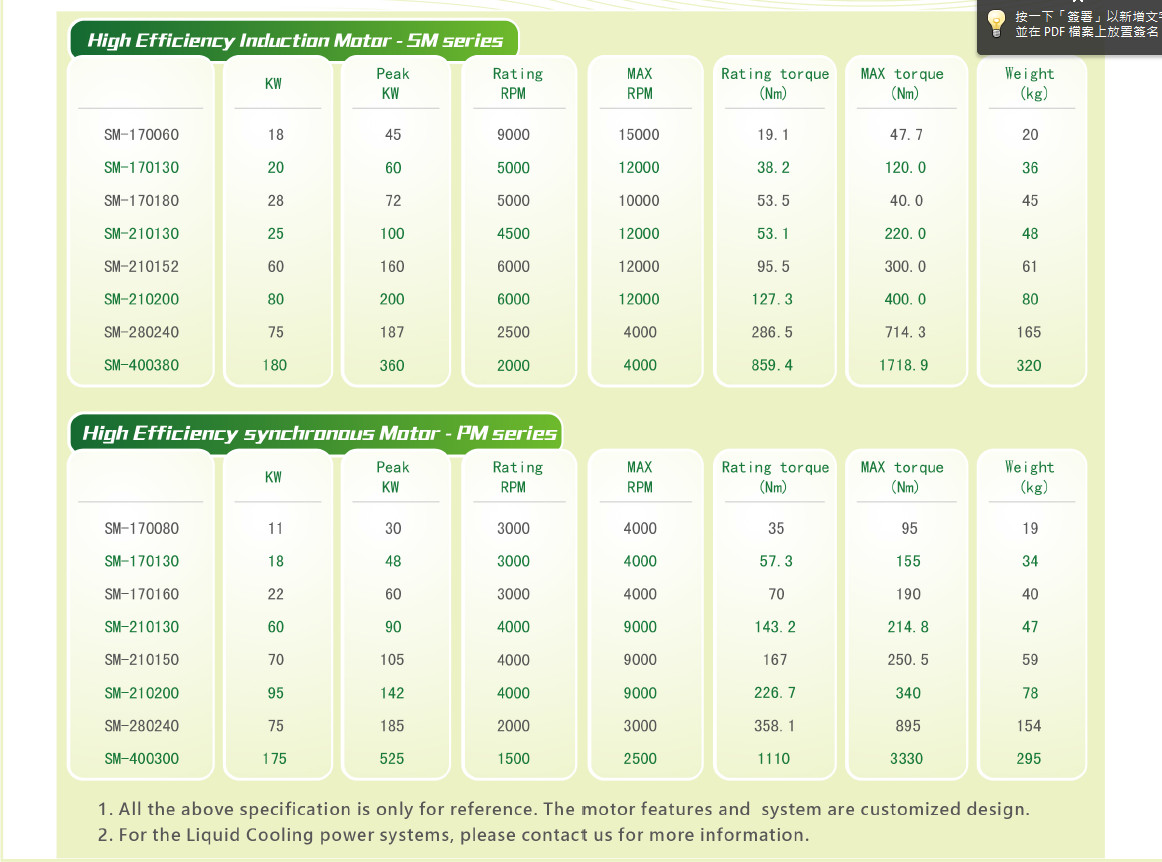
Task: Click Rating torque header in PM series table
Action: pos(775,477)
